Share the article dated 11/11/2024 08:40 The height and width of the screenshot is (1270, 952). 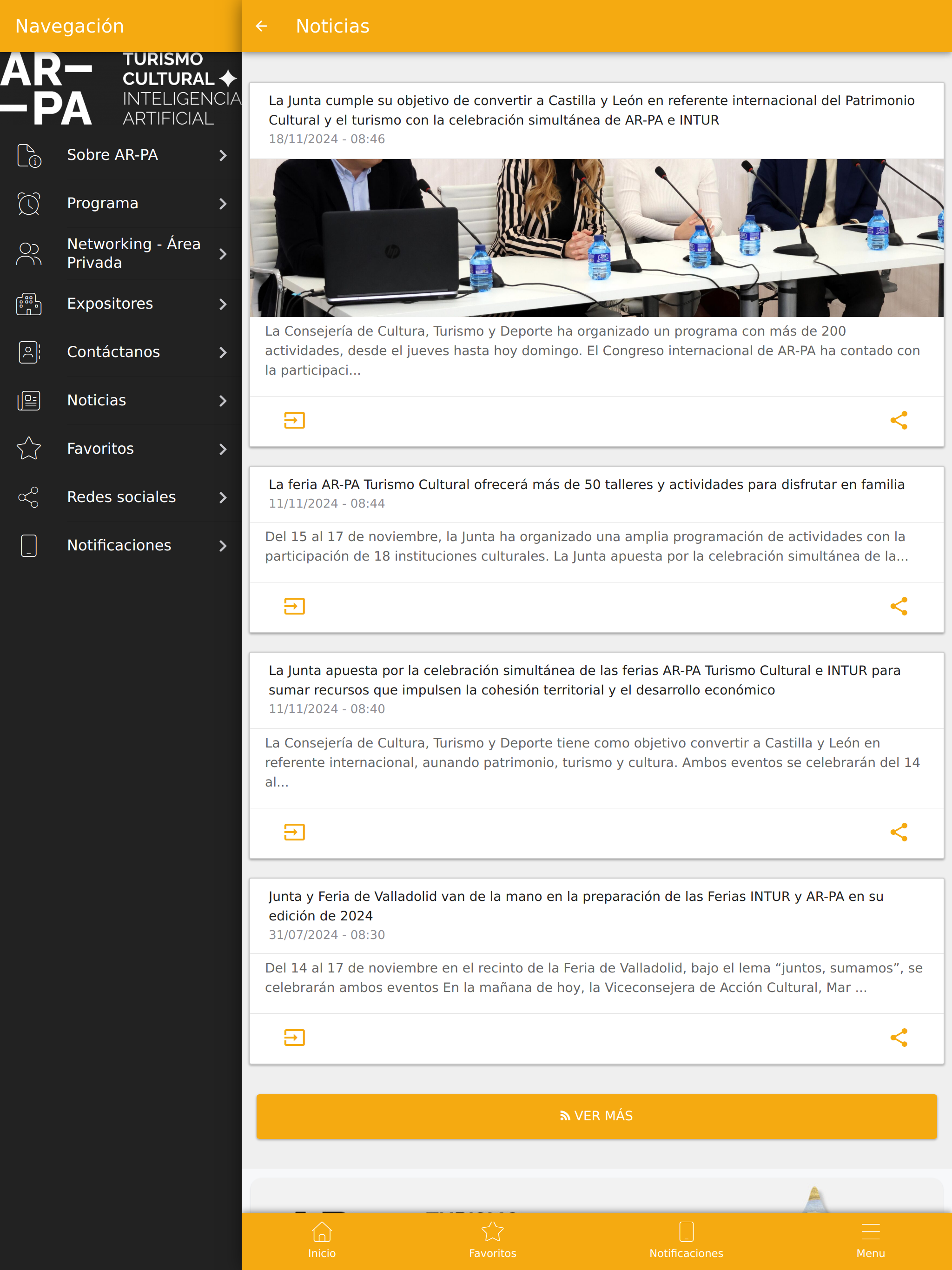click(899, 832)
